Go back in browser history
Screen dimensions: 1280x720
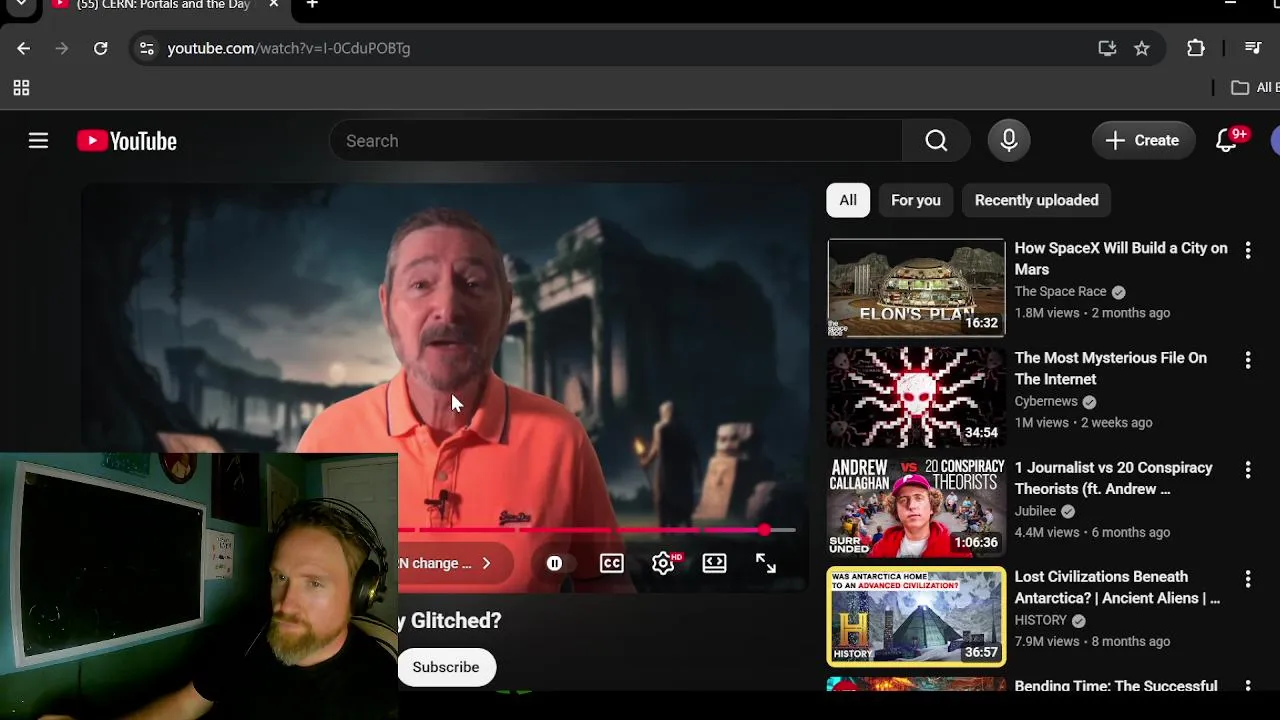(x=24, y=48)
